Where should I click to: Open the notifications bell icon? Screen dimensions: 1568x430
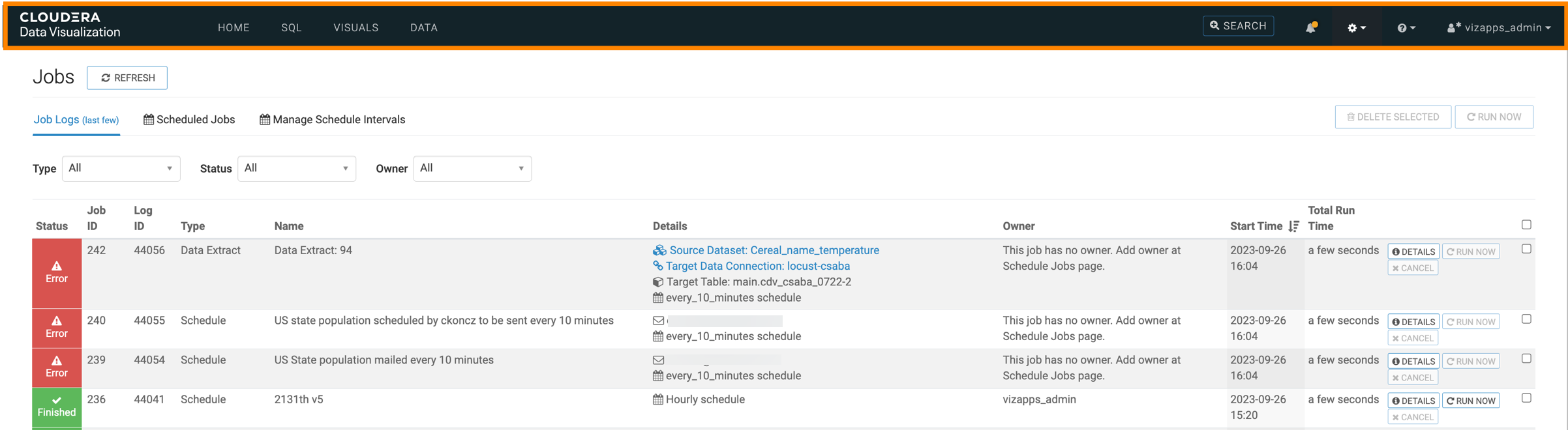(x=1310, y=27)
